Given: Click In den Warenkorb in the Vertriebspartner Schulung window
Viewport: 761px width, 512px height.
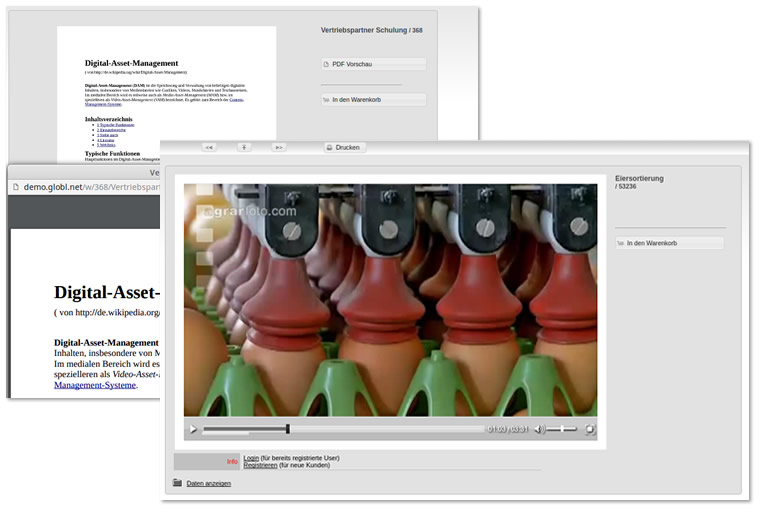Looking at the screenshot, I should (x=373, y=99).
